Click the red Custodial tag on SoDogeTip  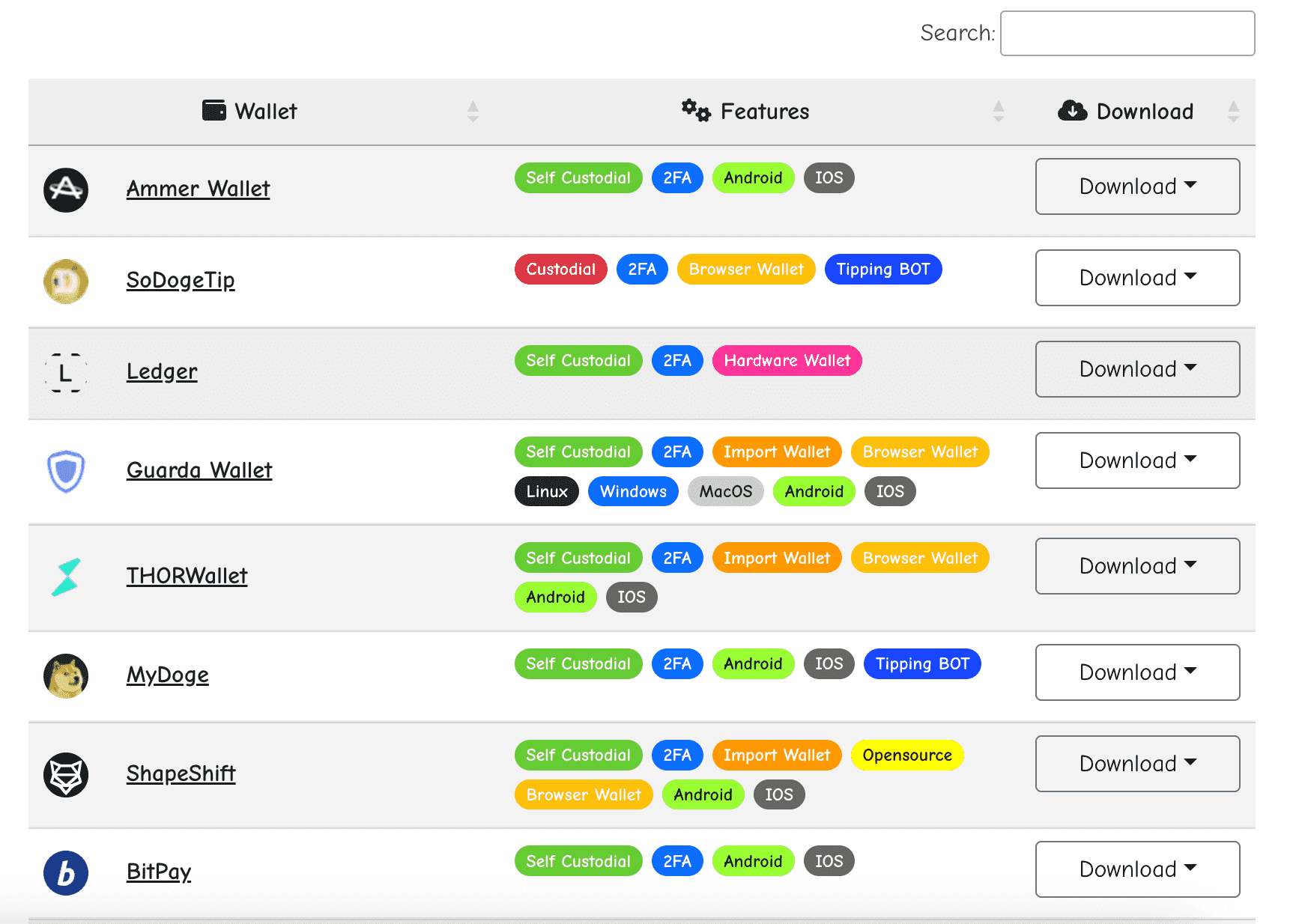(561, 270)
